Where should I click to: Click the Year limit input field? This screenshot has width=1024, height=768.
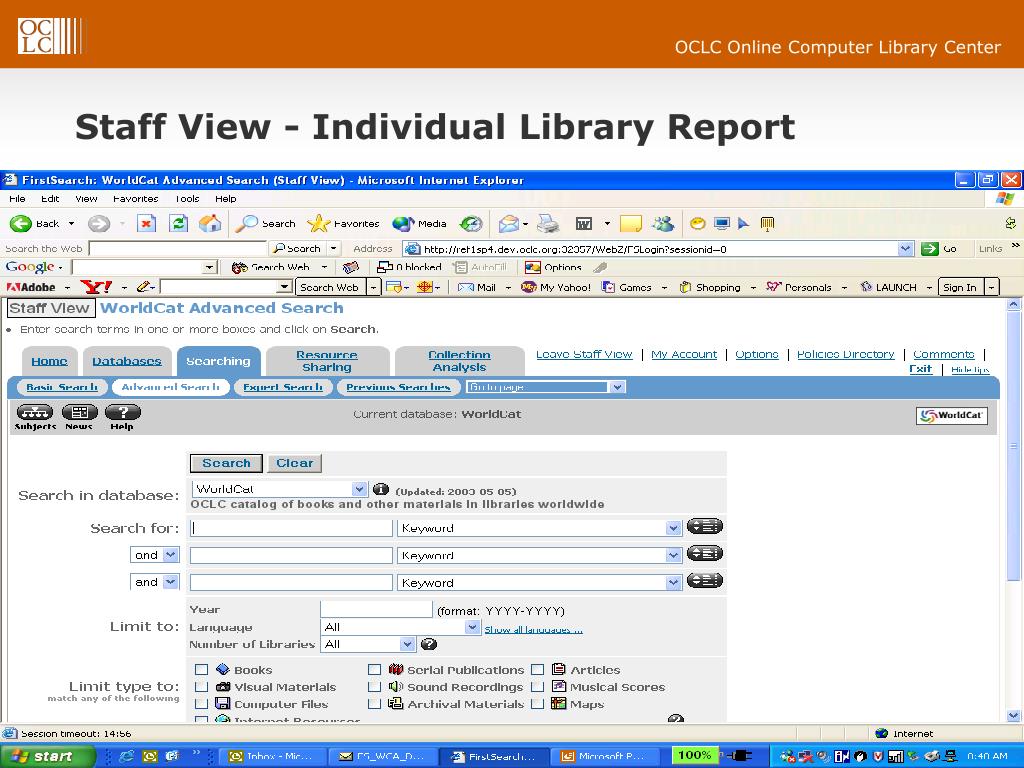coord(376,609)
